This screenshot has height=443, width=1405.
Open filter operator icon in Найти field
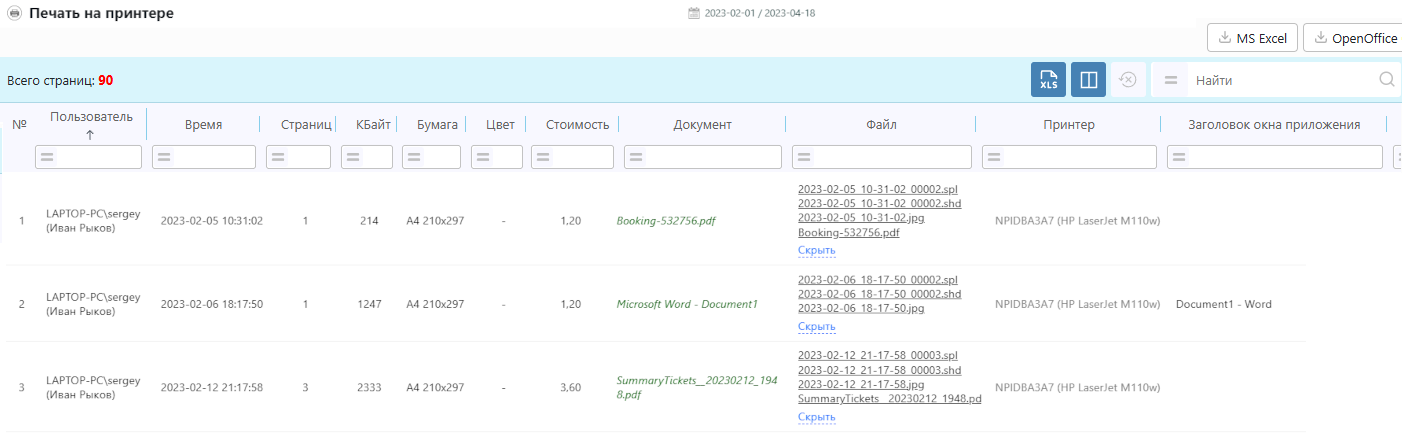(x=1171, y=80)
